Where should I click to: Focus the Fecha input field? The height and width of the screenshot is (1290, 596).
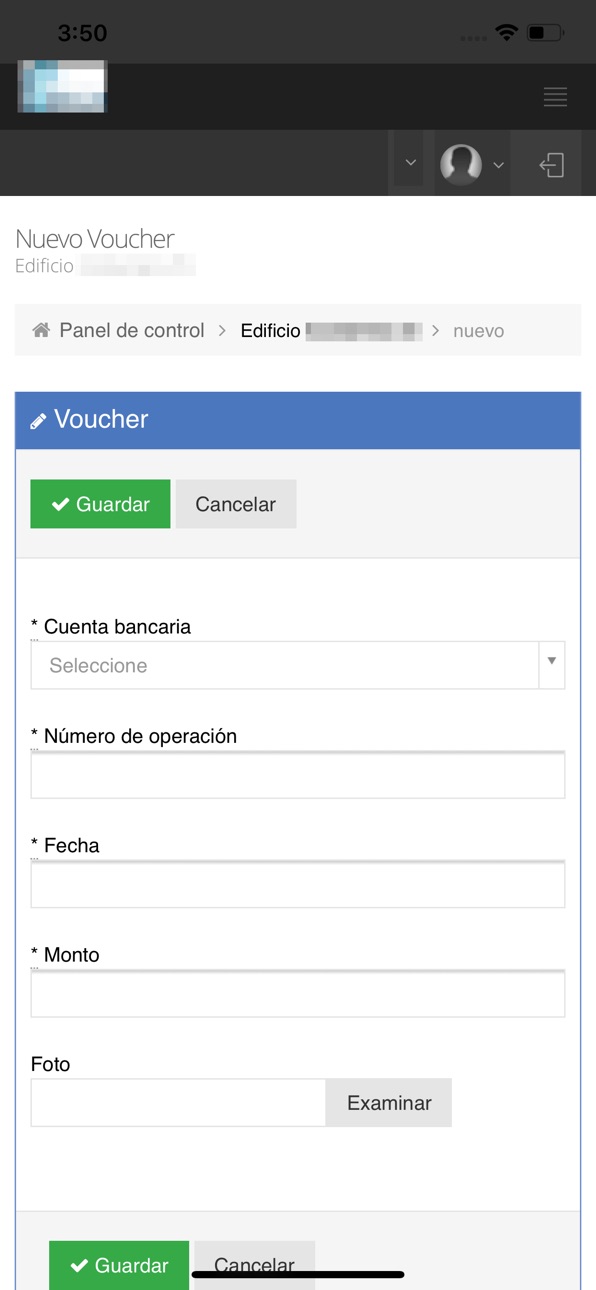(298, 884)
